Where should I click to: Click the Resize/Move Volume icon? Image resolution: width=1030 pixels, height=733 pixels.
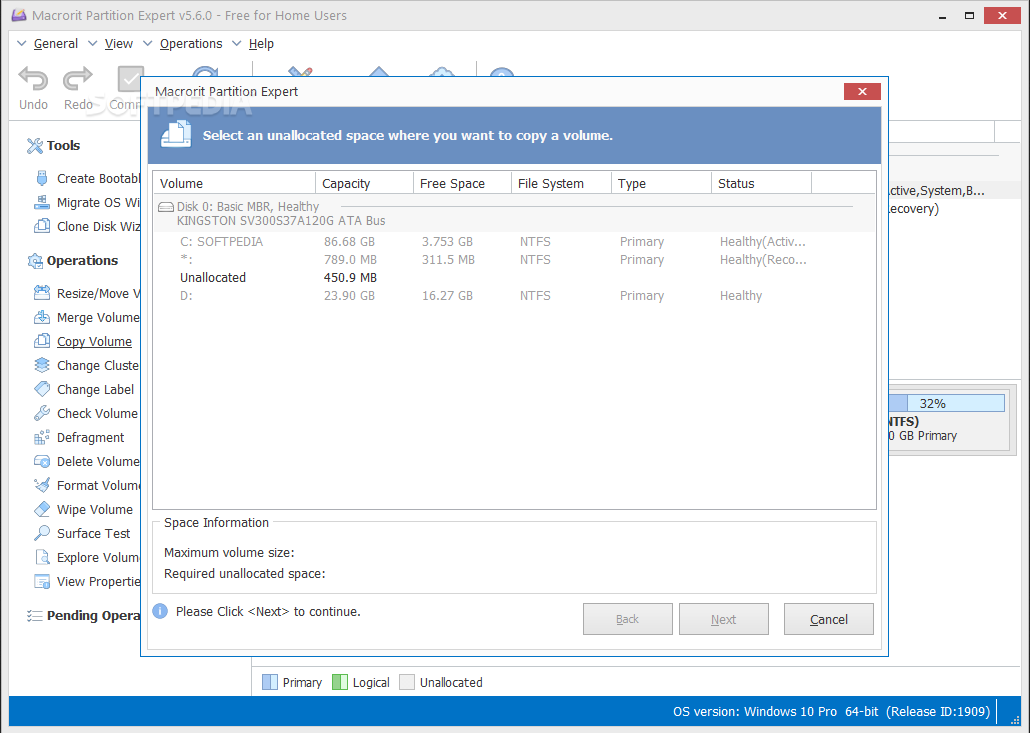pos(42,293)
